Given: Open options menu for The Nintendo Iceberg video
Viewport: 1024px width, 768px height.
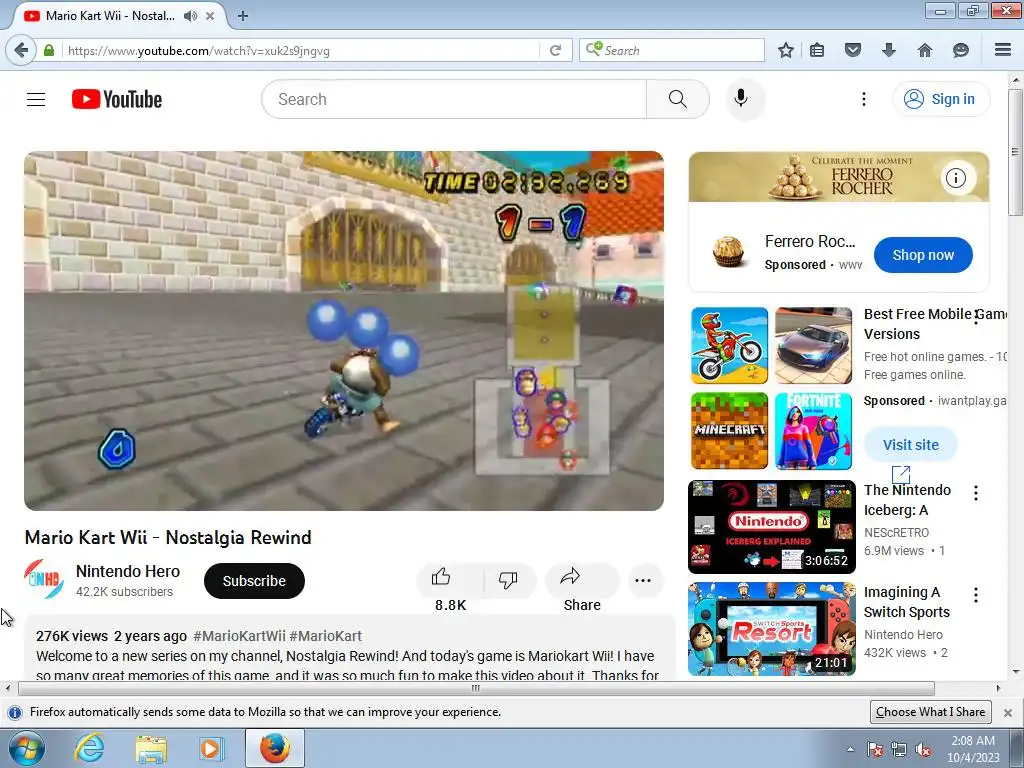Looking at the screenshot, I should 976,493.
